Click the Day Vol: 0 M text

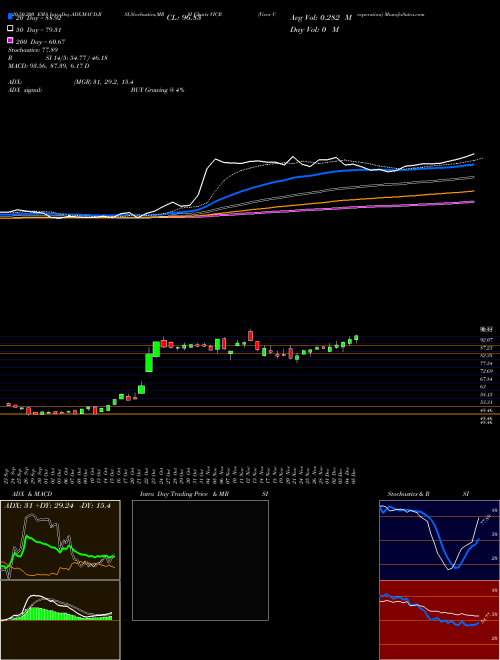(x=314, y=29)
